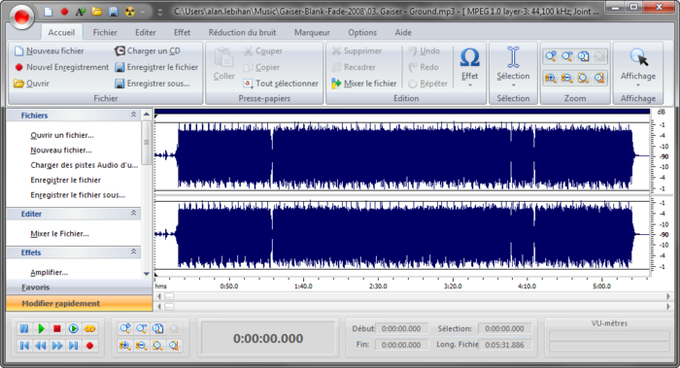
Task: Click Ouvrir un fichier... in sidebar
Action: click(x=62, y=135)
